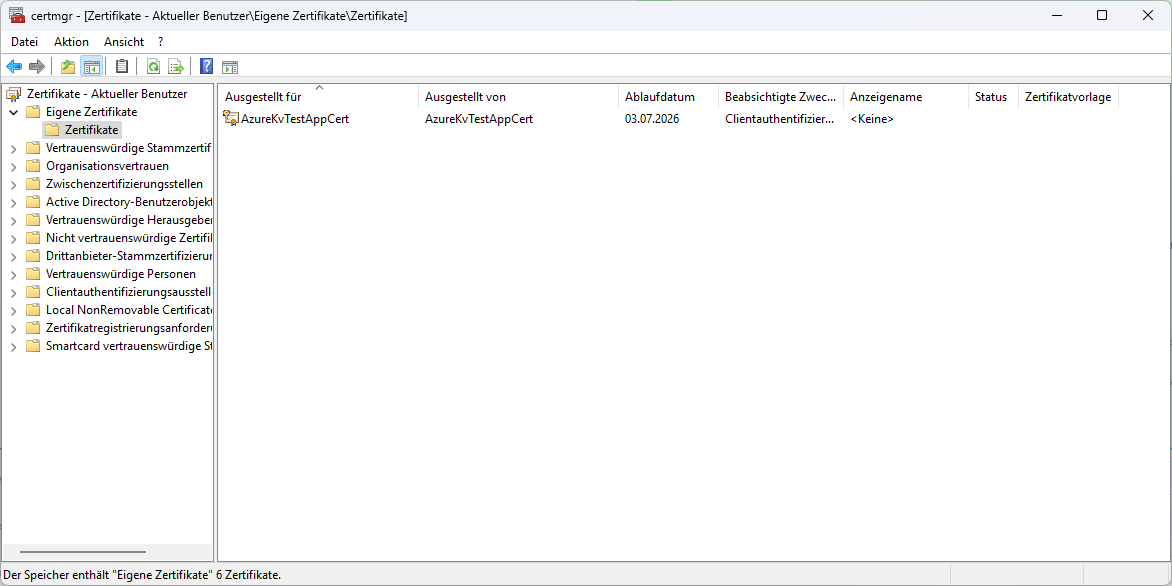Open Help via blue question mark icon

click(206, 67)
